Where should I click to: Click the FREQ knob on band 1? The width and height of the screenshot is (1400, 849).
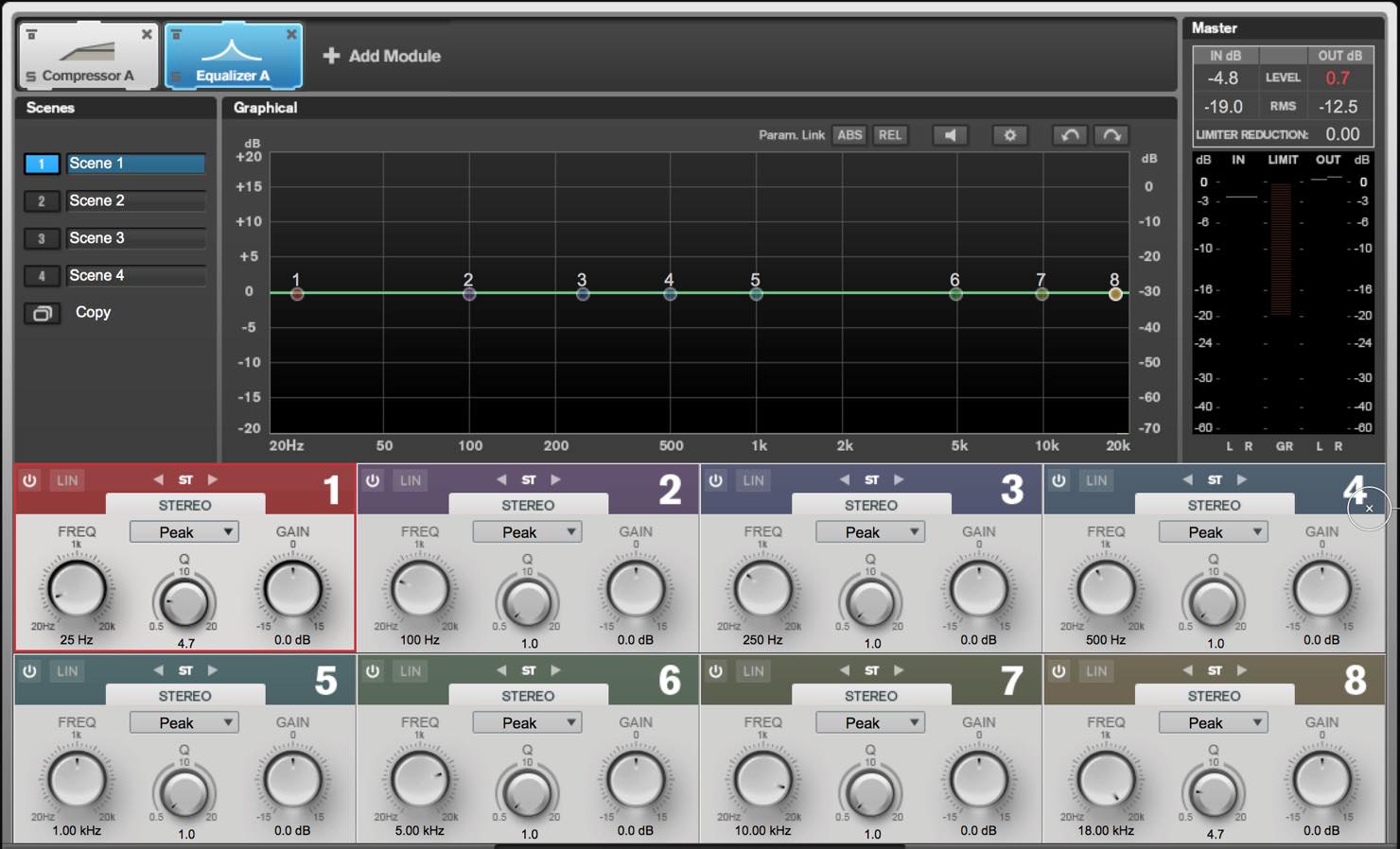pyautogui.click(x=77, y=588)
